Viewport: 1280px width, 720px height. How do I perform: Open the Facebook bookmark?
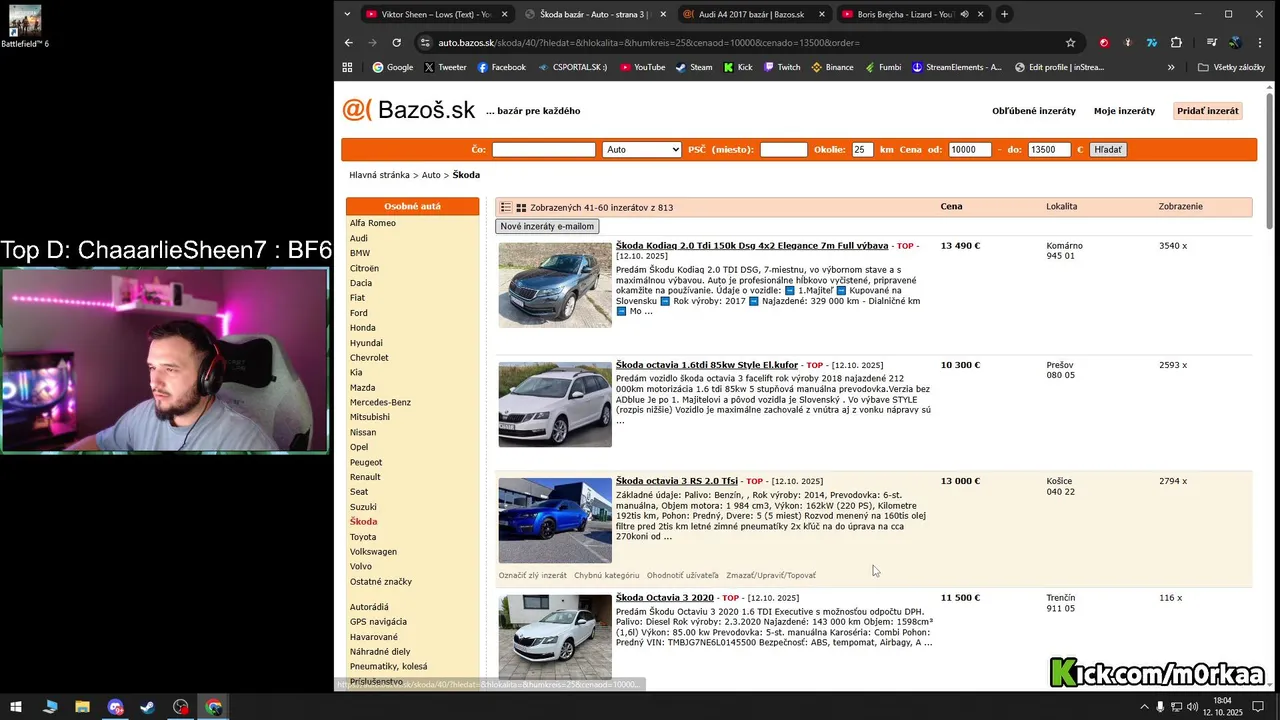(501, 67)
